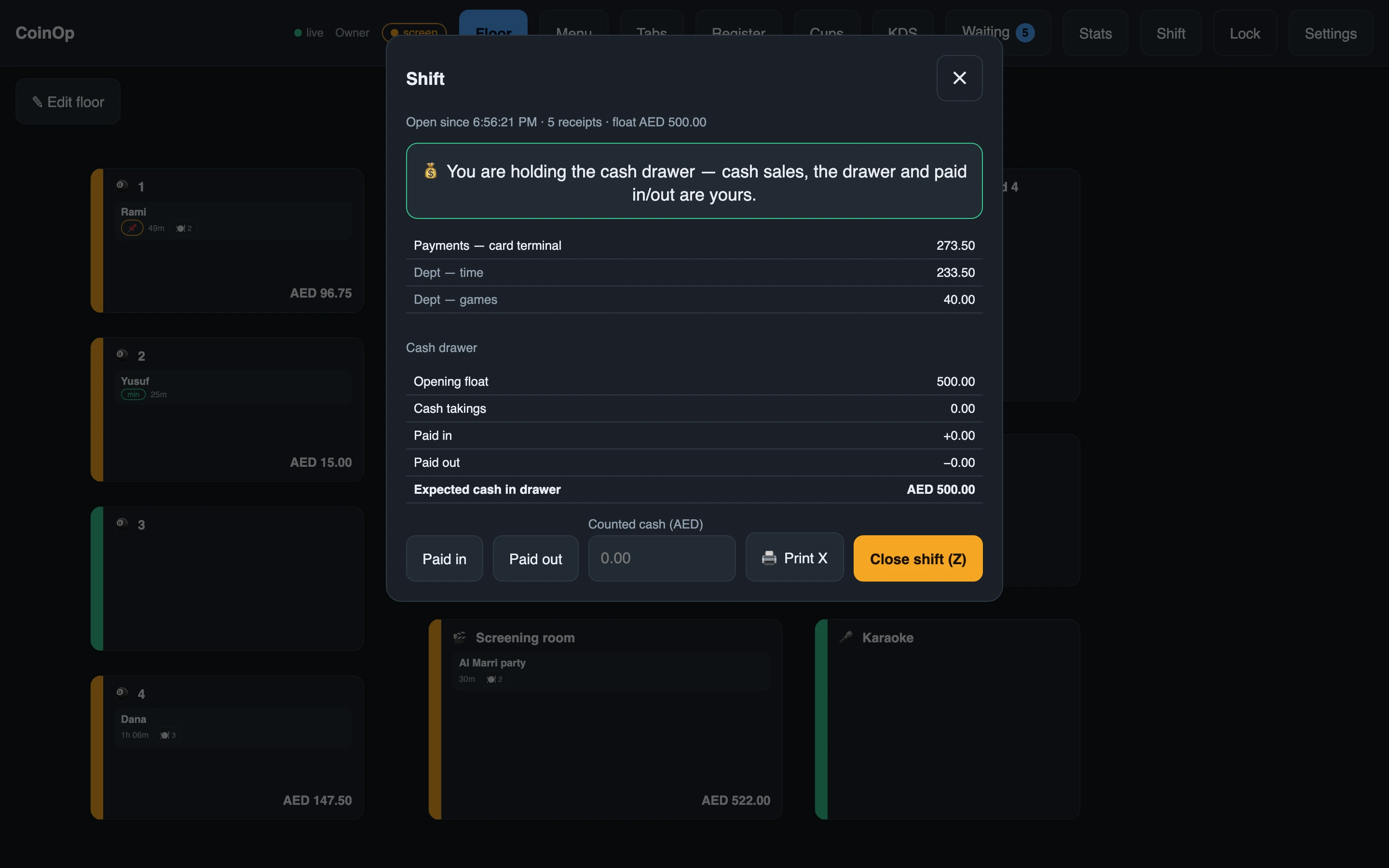Open the Settings tab
Screen dimensions: 1389x868
(x=1331, y=33)
